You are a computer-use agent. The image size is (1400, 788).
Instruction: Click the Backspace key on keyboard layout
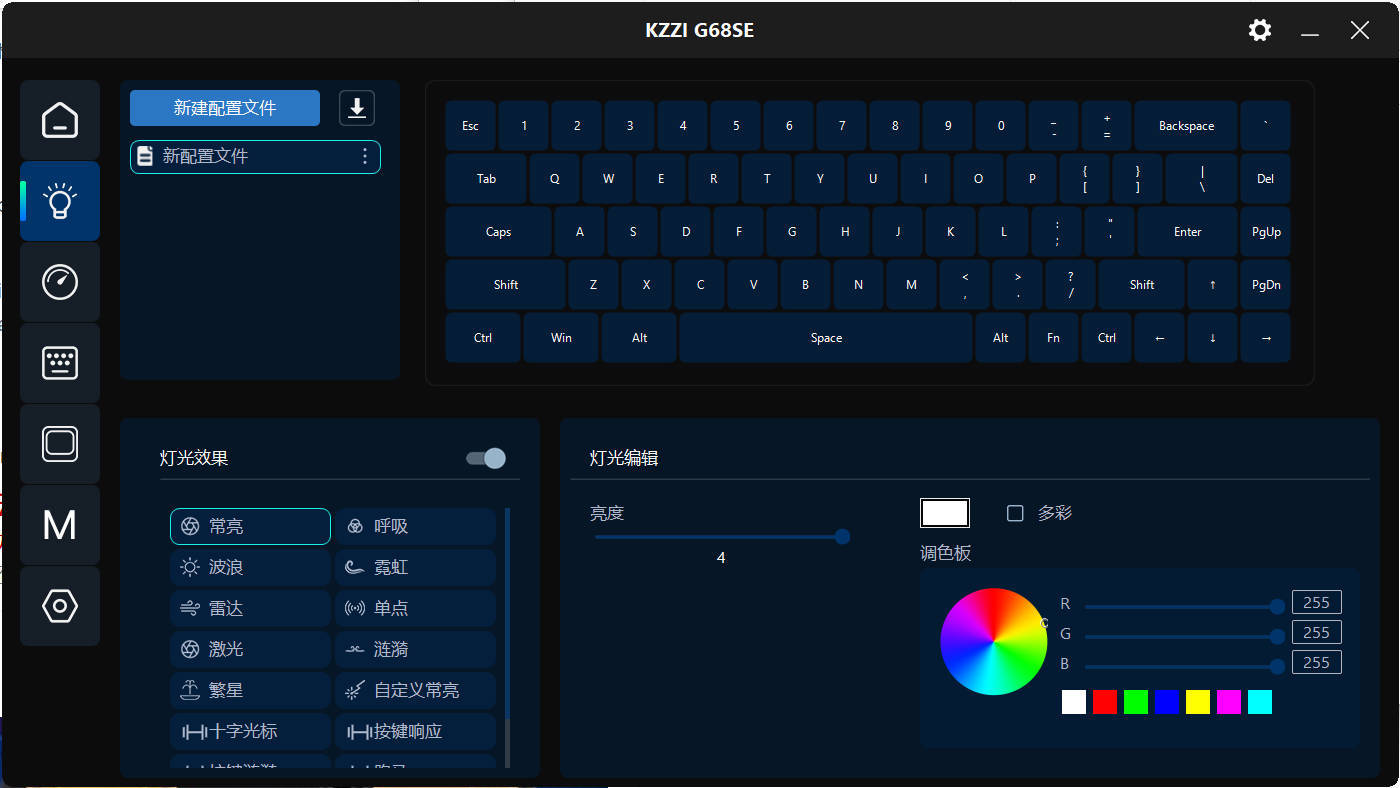[x=1187, y=126]
